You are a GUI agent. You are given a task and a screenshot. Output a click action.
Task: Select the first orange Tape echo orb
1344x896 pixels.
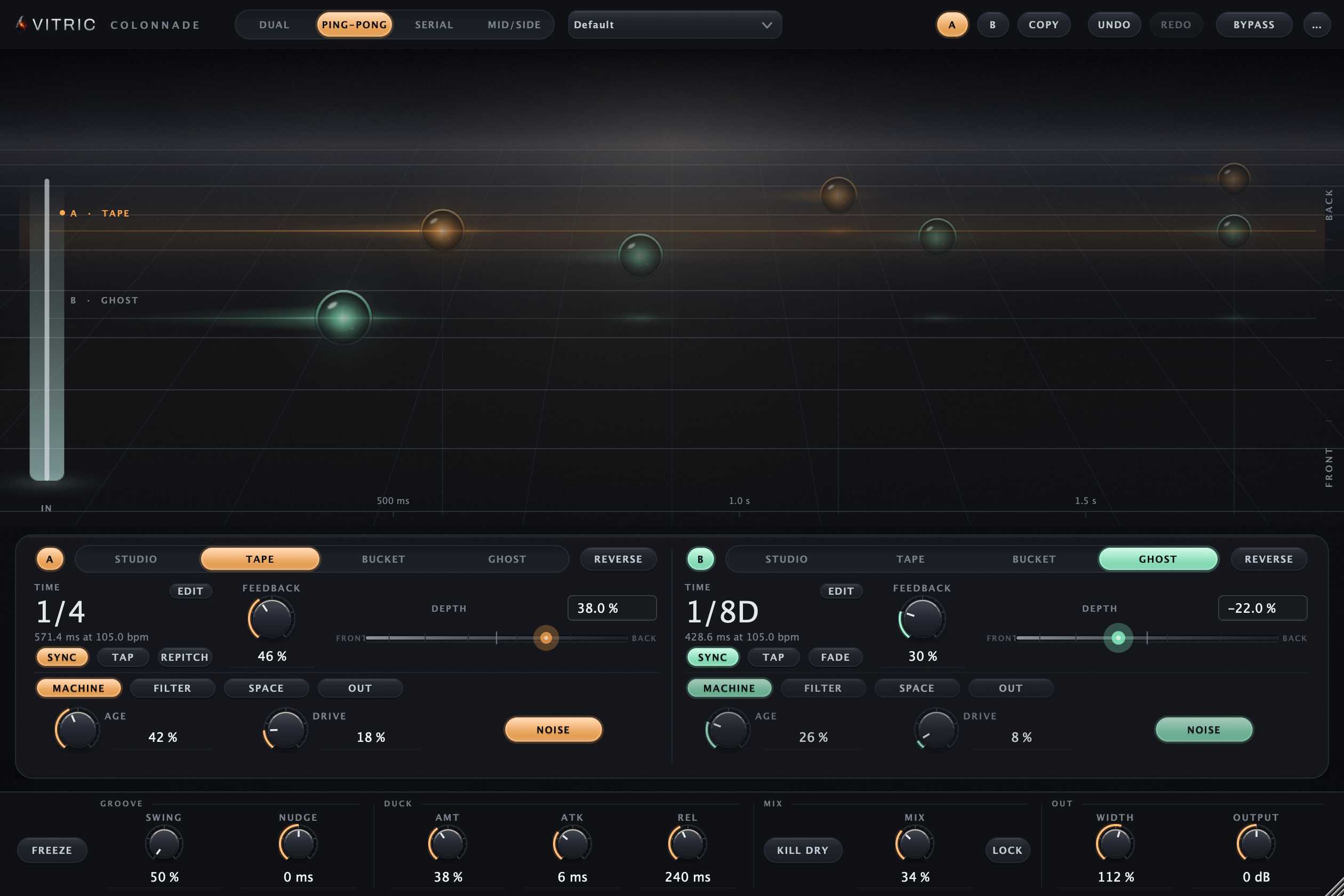442,230
